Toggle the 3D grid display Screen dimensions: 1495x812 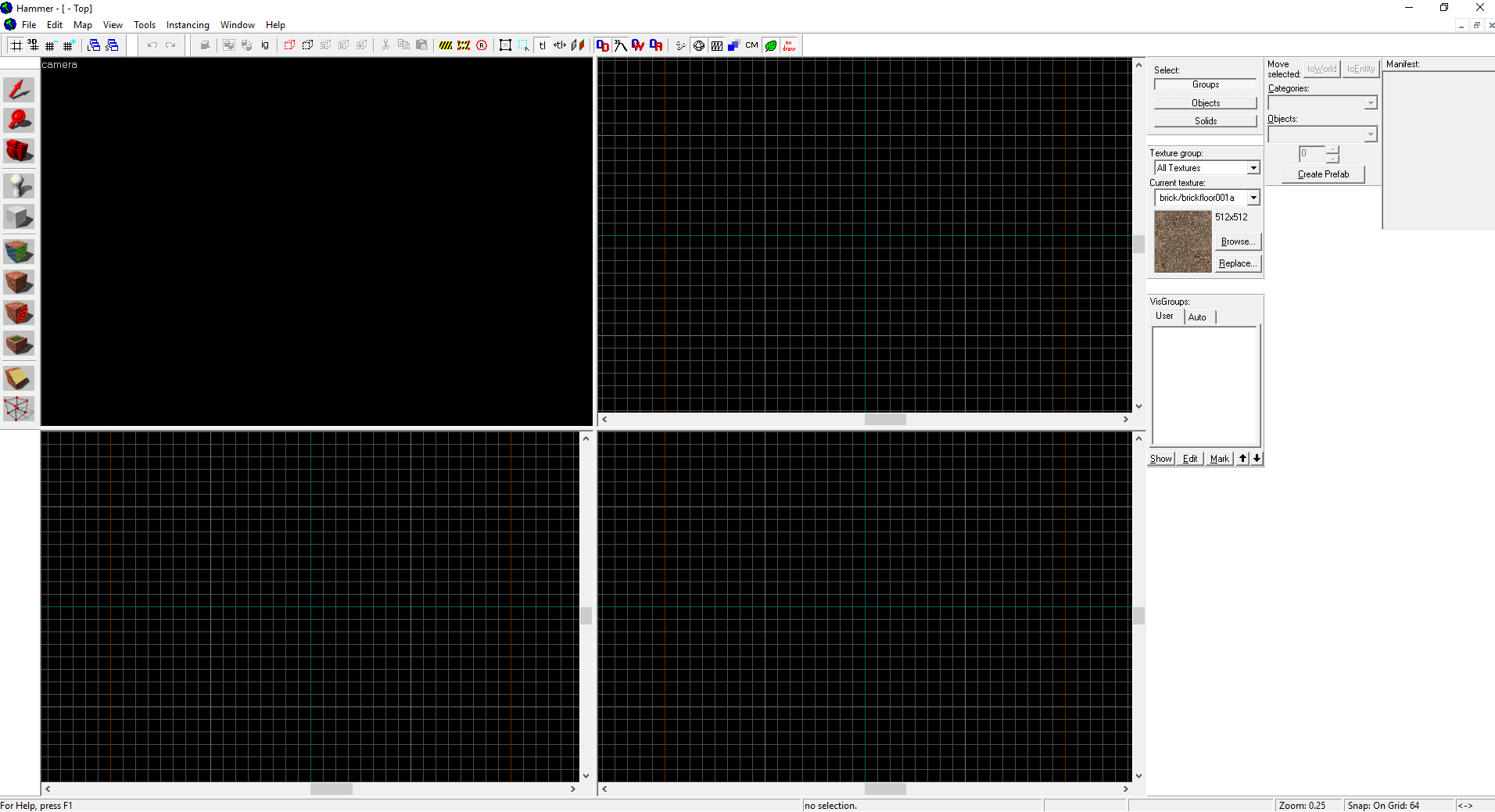[33, 45]
